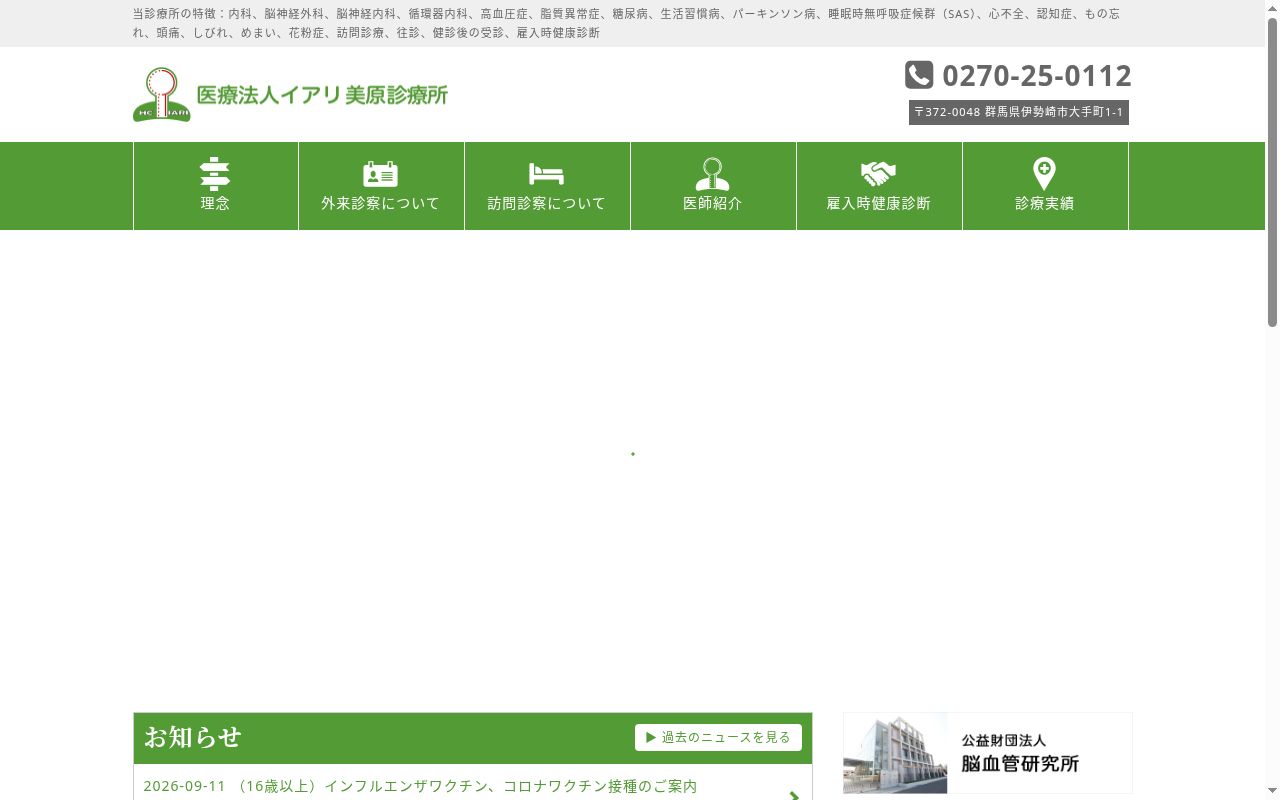The width and height of the screenshot is (1280, 800).
Task: Click the address 〒372-0048 群馬県伊勢崎市大手町1-1
Action: 1019,112
